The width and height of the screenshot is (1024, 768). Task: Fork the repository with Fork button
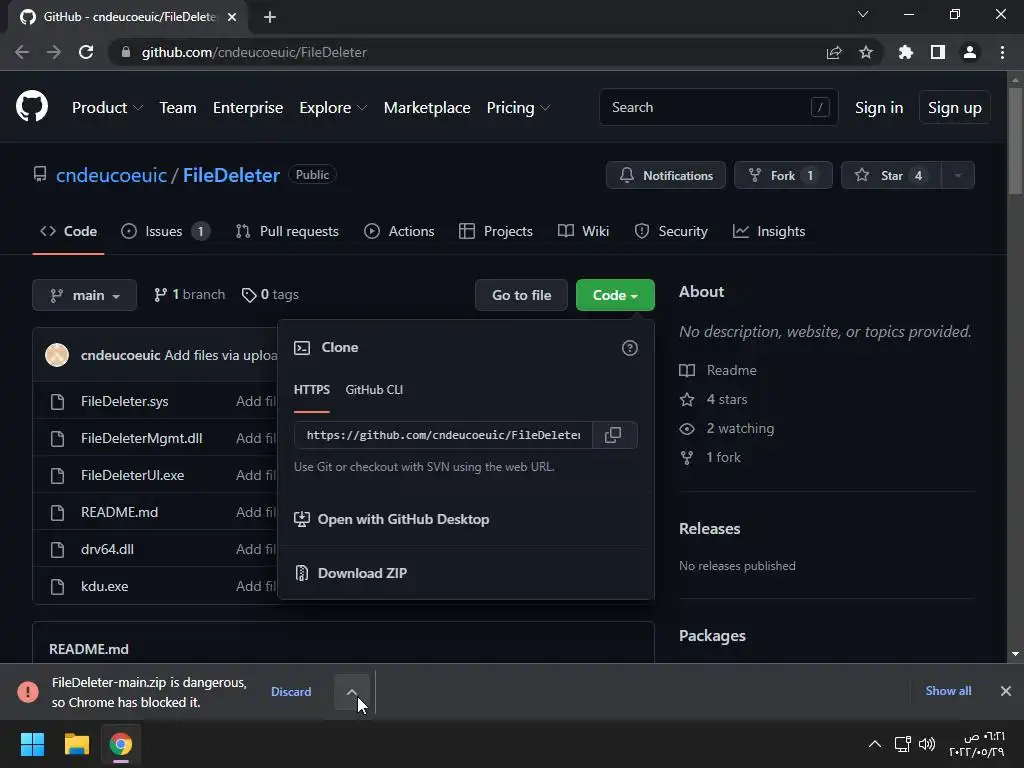click(x=783, y=175)
